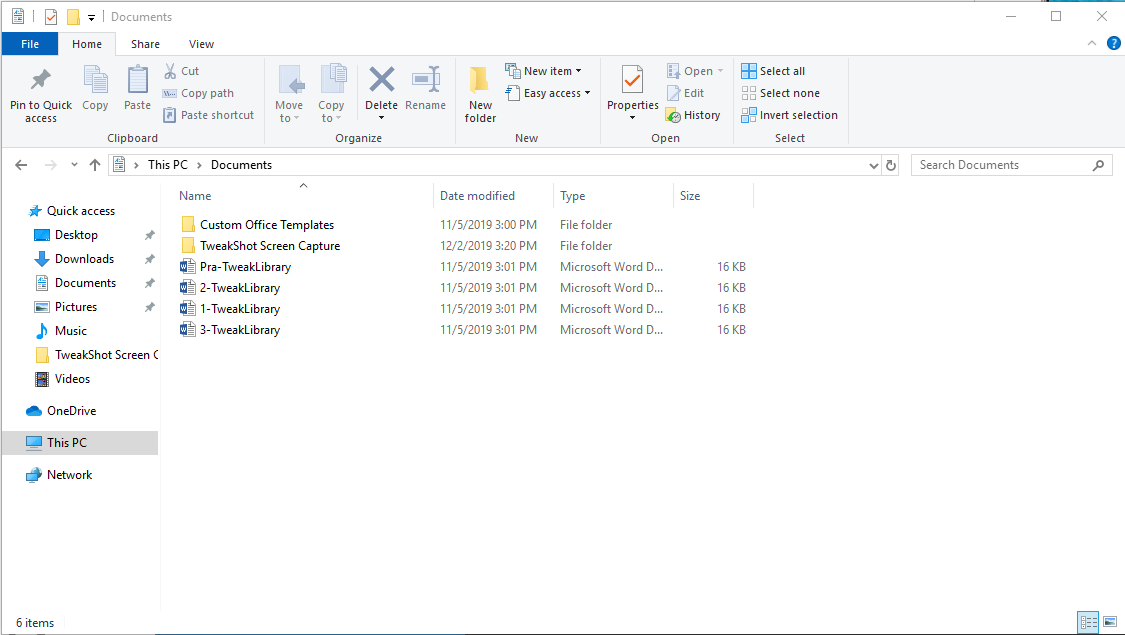Image resolution: width=1125 pixels, height=635 pixels.
Task: Collapse the ribbon with the chevron arrow
Action: click(1091, 43)
